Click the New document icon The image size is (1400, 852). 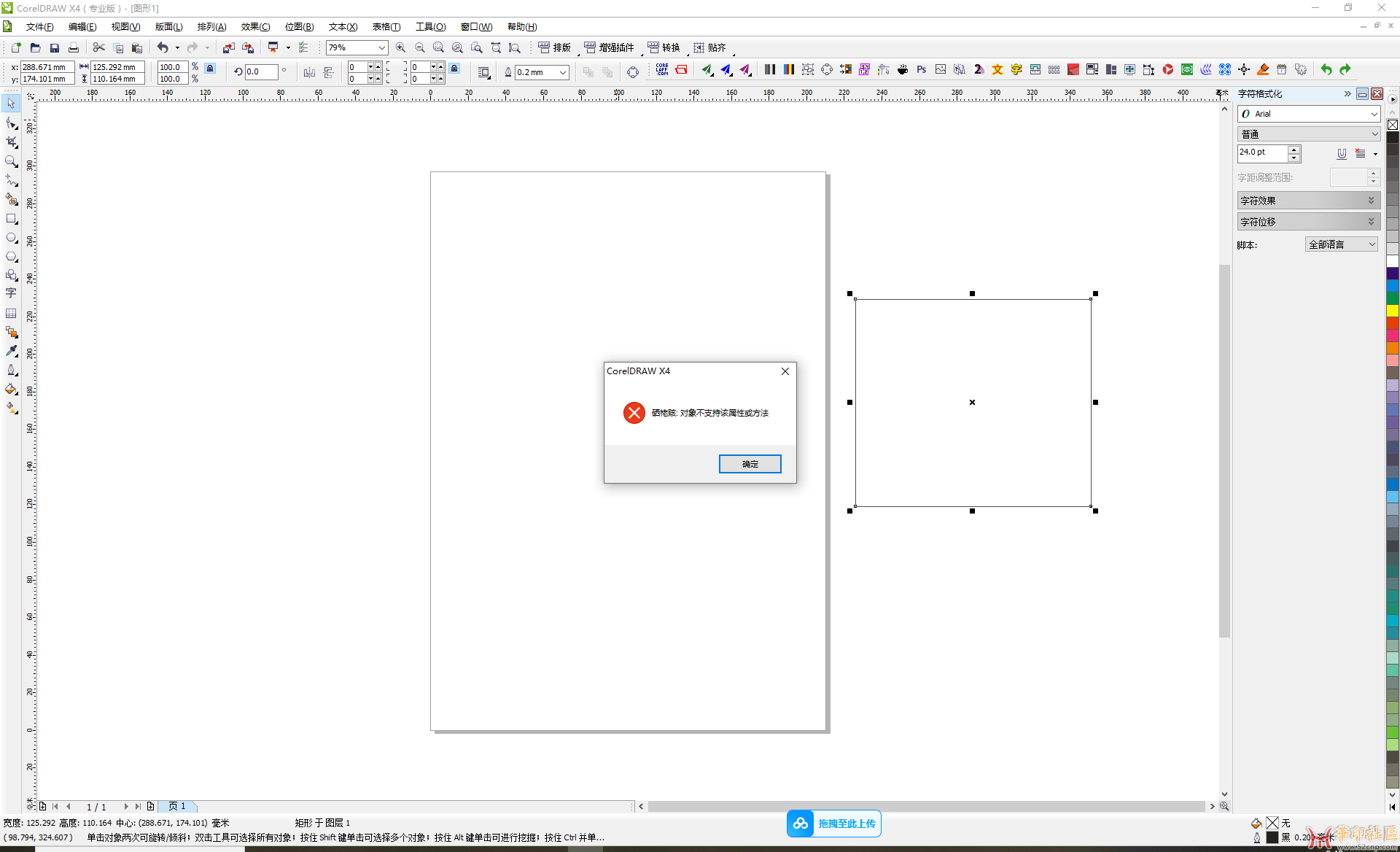(x=16, y=47)
